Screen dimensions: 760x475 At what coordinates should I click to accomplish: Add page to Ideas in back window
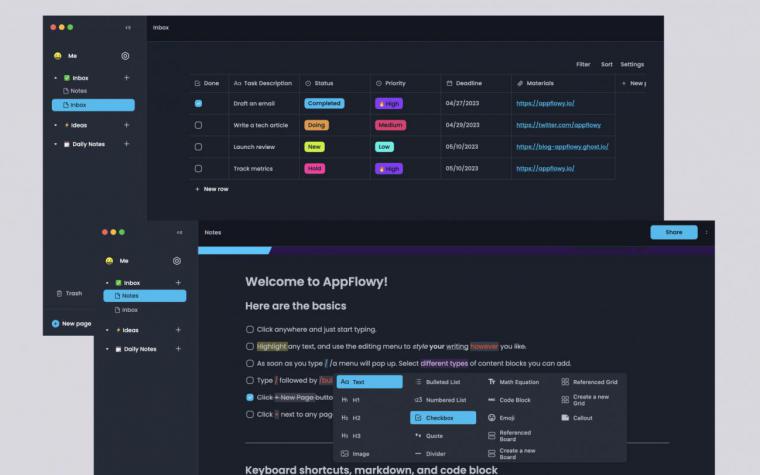click(127, 125)
